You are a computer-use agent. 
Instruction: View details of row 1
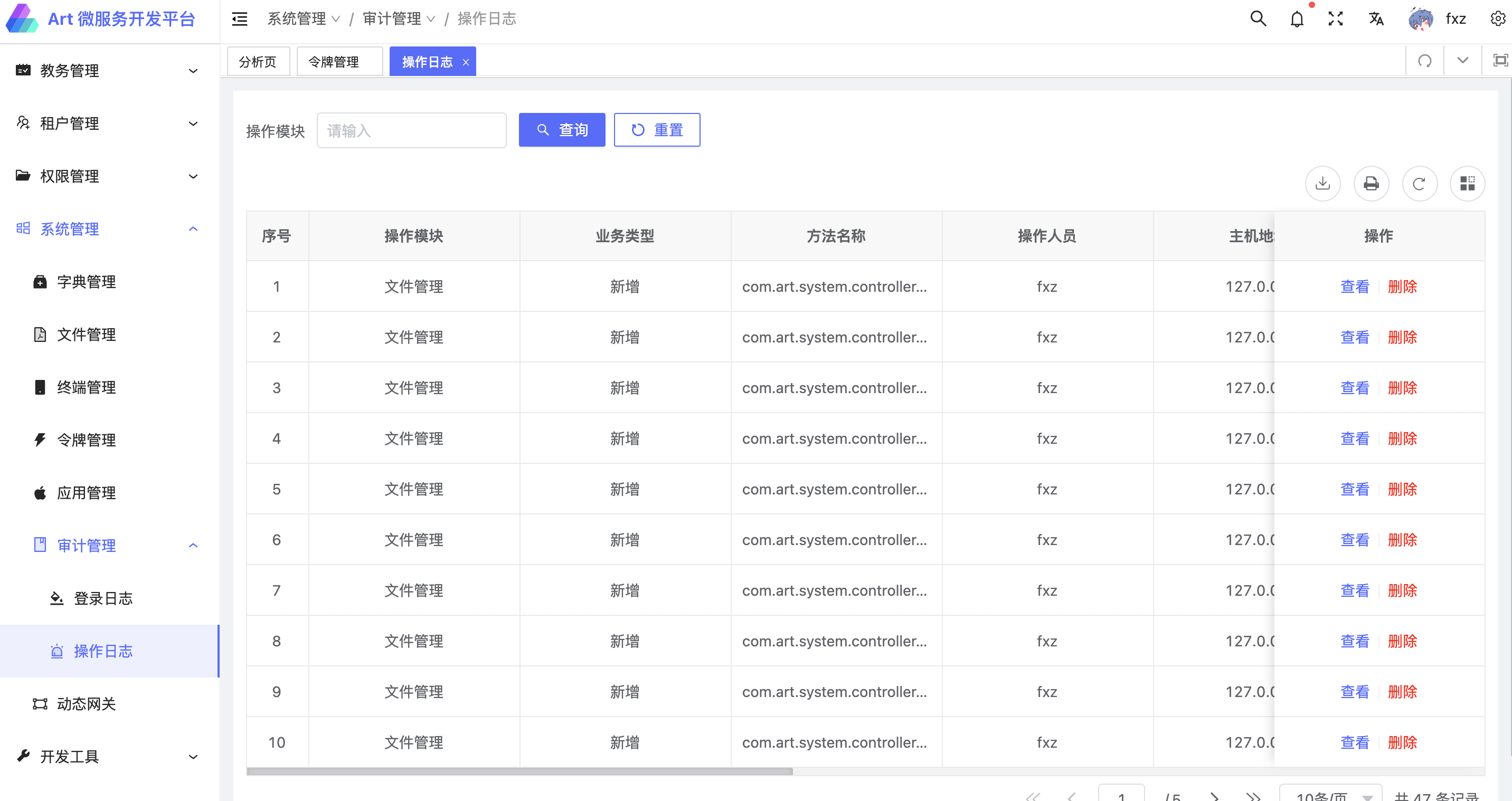1355,287
